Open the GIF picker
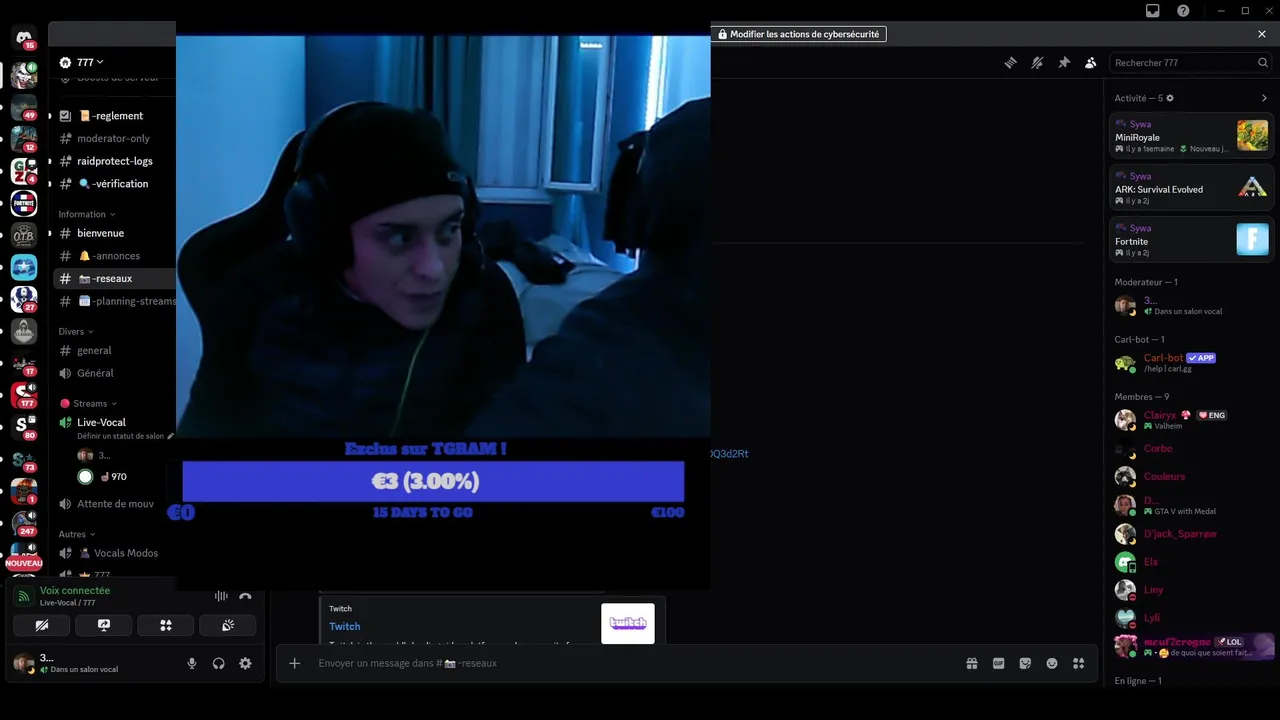 [x=998, y=663]
